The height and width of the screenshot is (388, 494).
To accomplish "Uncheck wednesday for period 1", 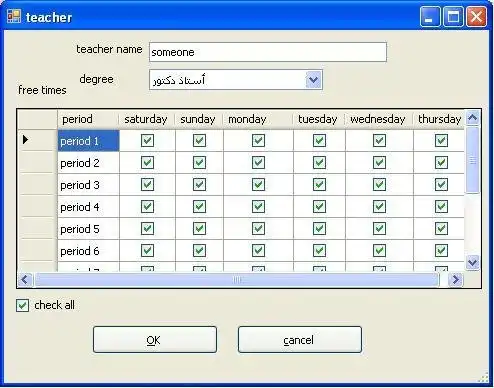I will pos(379,140).
